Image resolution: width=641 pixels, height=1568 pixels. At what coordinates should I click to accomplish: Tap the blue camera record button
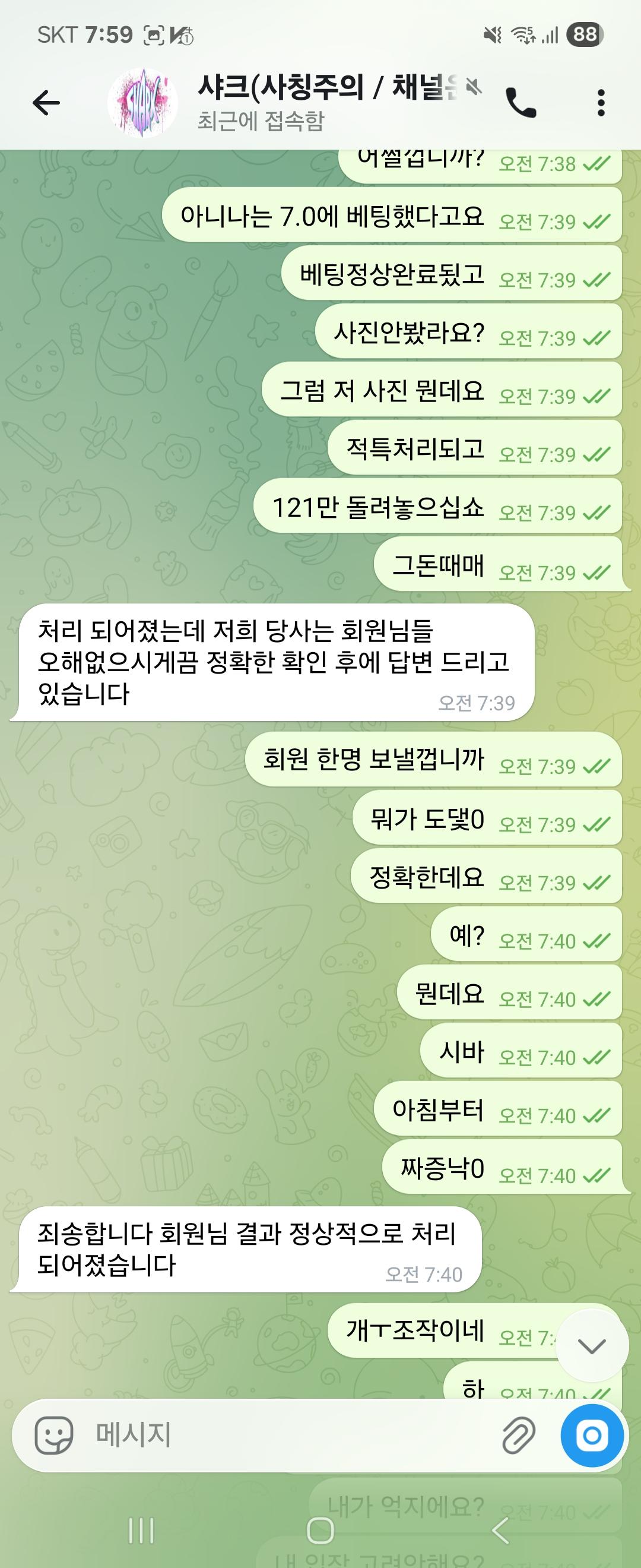pyautogui.click(x=592, y=1436)
